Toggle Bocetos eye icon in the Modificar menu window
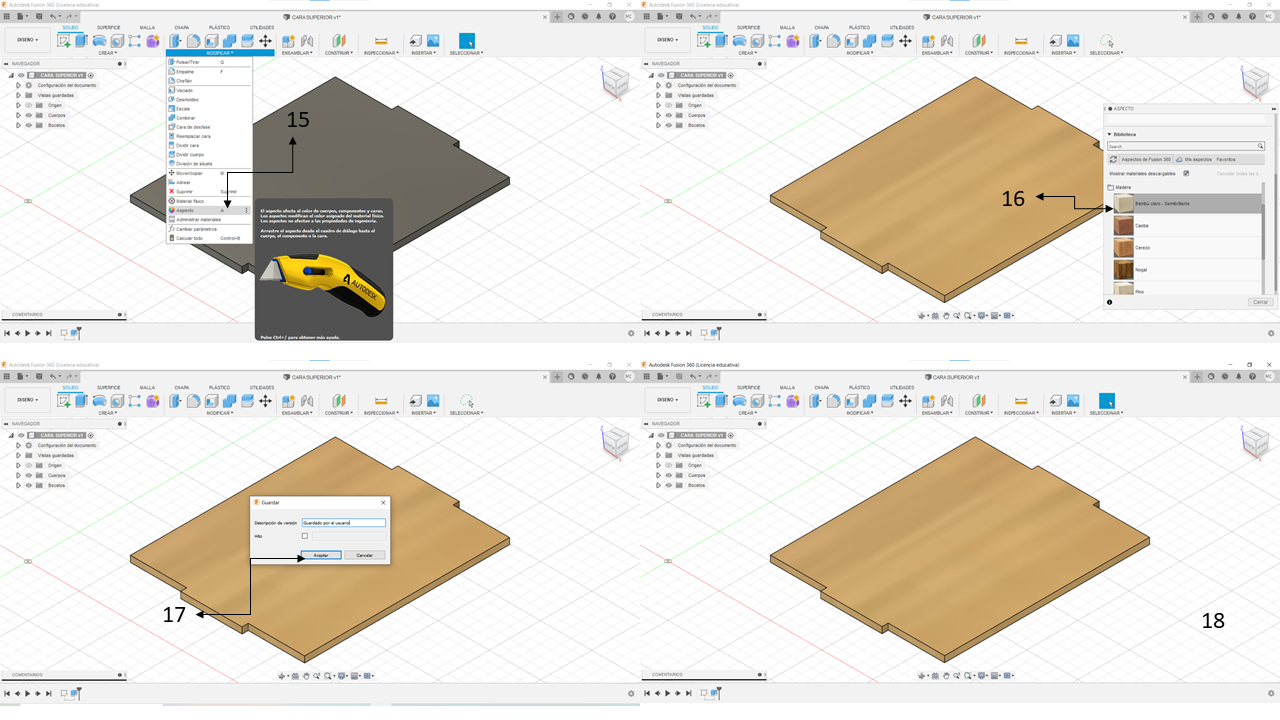This screenshot has height=720, width=1280. (28, 125)
